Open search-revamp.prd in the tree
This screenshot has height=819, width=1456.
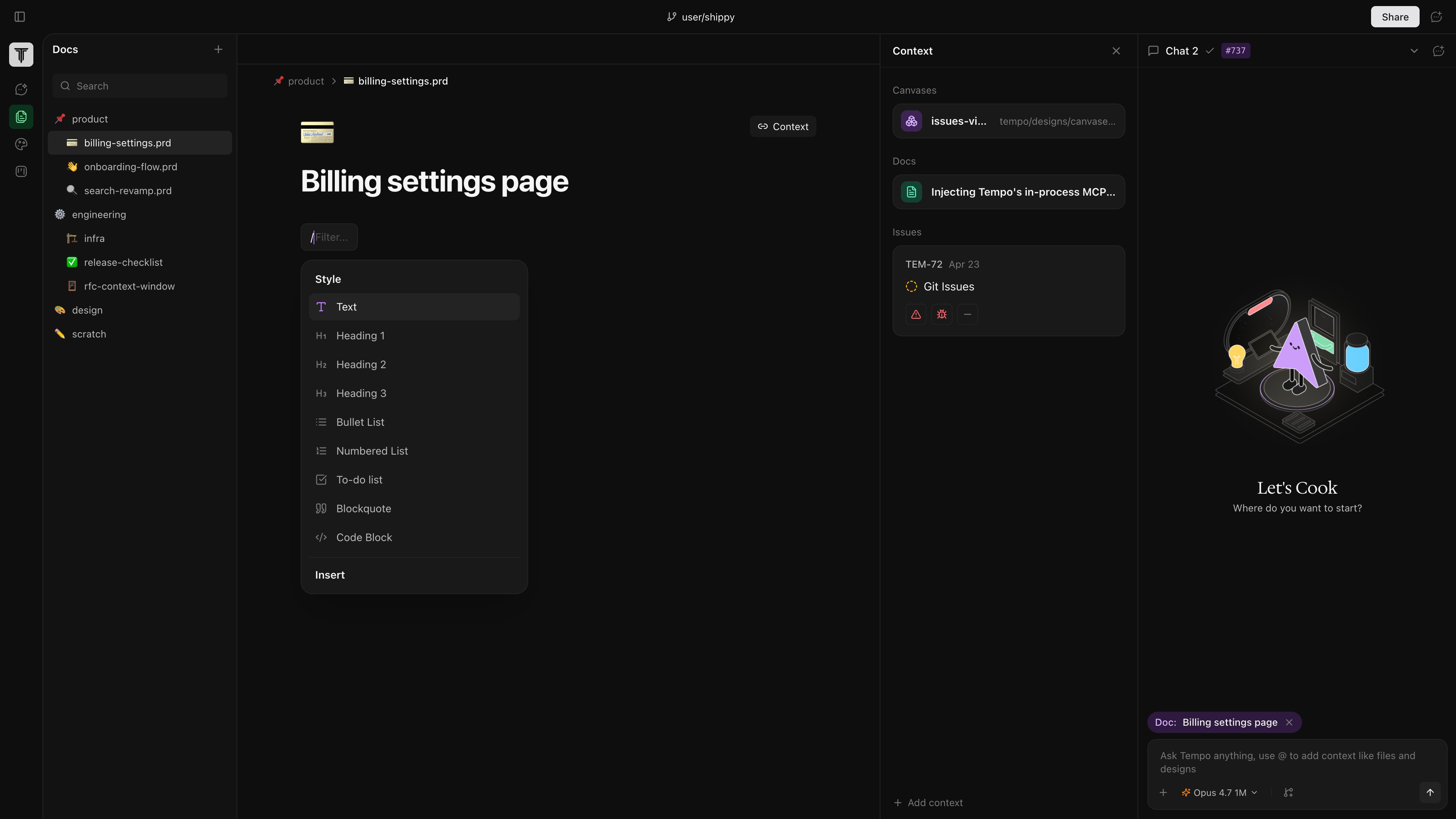tap(140, 190)
